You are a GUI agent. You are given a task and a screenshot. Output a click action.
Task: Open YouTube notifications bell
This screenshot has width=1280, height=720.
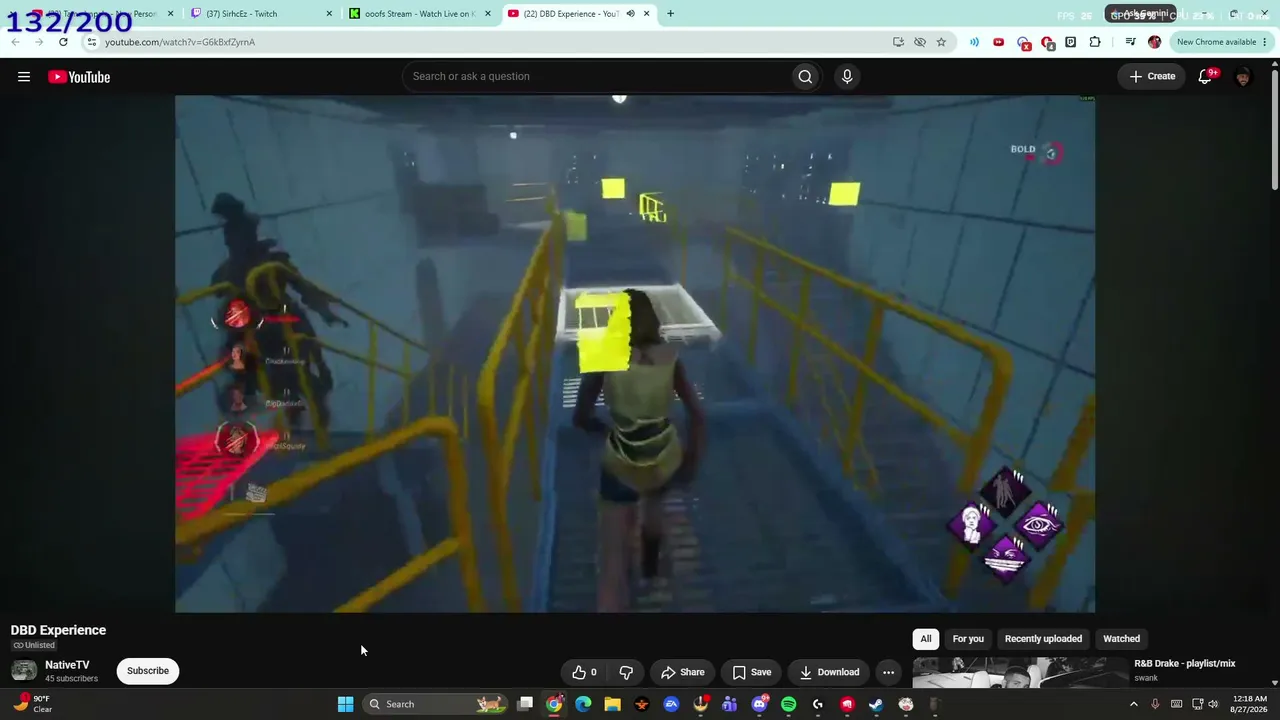(1206, 77)
